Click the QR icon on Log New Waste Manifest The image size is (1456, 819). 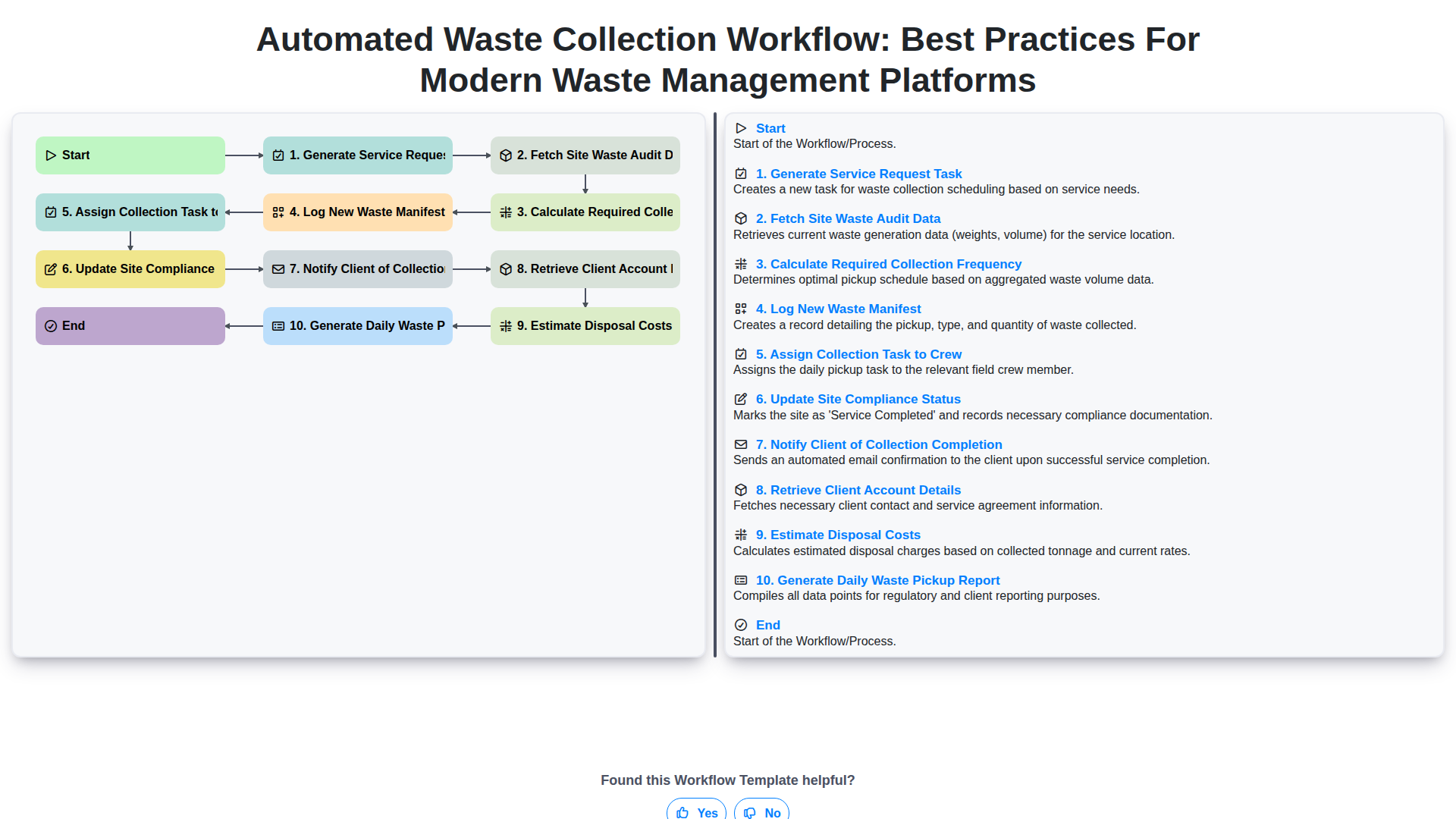tap(278, 212)
